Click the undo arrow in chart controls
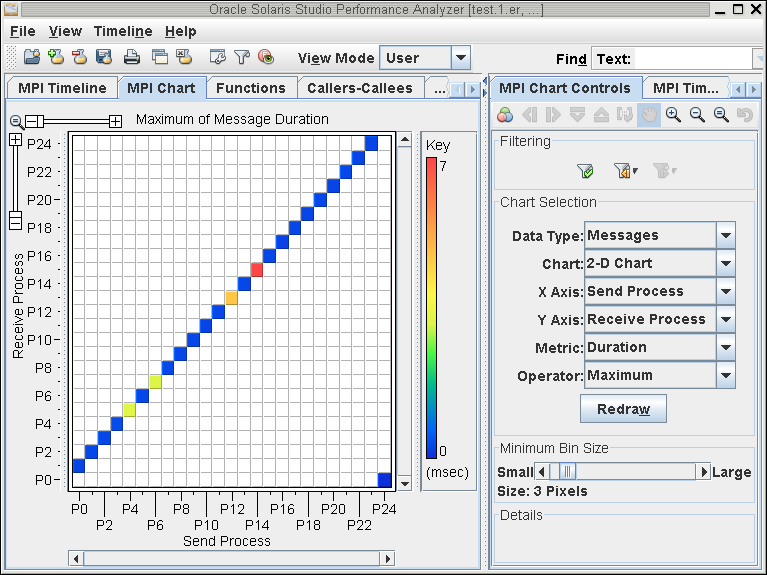Viewport: 767px width, 575px height. 744,115
